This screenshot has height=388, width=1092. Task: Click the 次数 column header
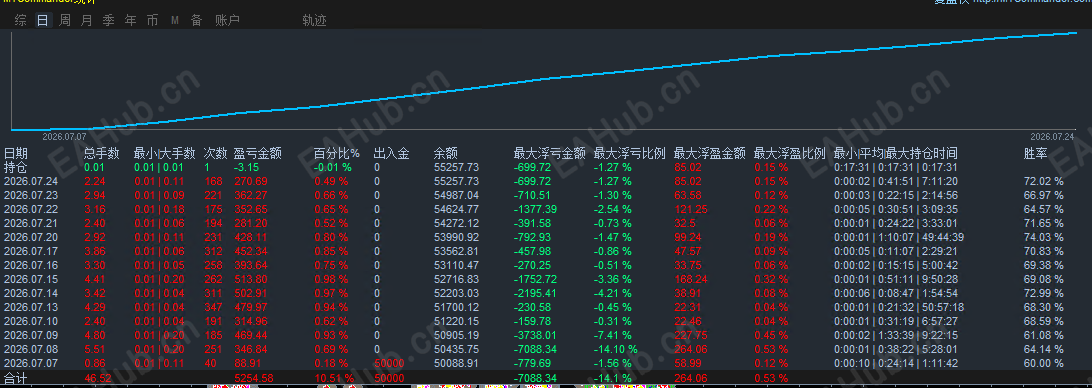(216, 153)
